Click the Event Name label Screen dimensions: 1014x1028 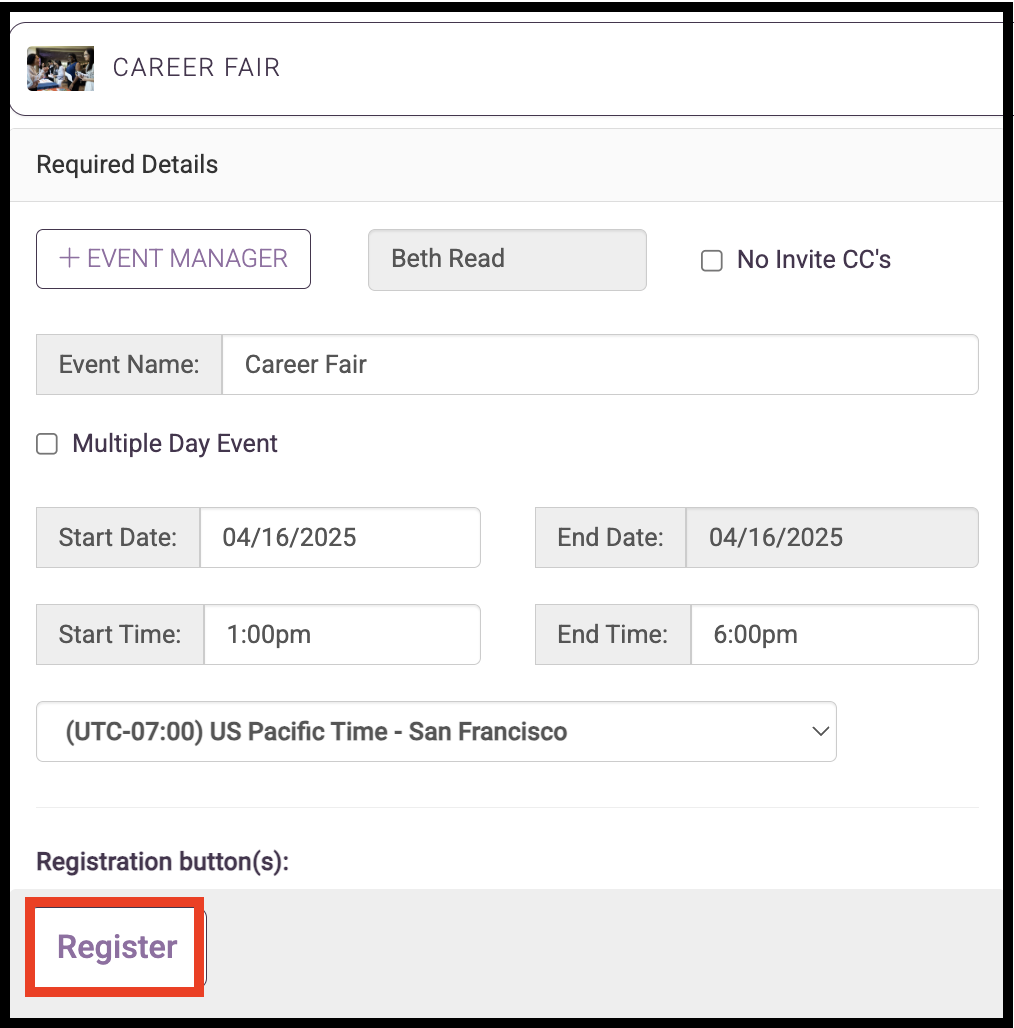pyautogui.click(x=129, y=365)
